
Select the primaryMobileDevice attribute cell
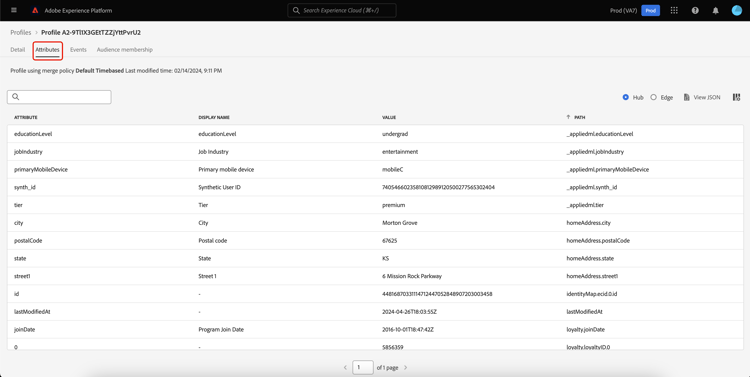point(41,169)
